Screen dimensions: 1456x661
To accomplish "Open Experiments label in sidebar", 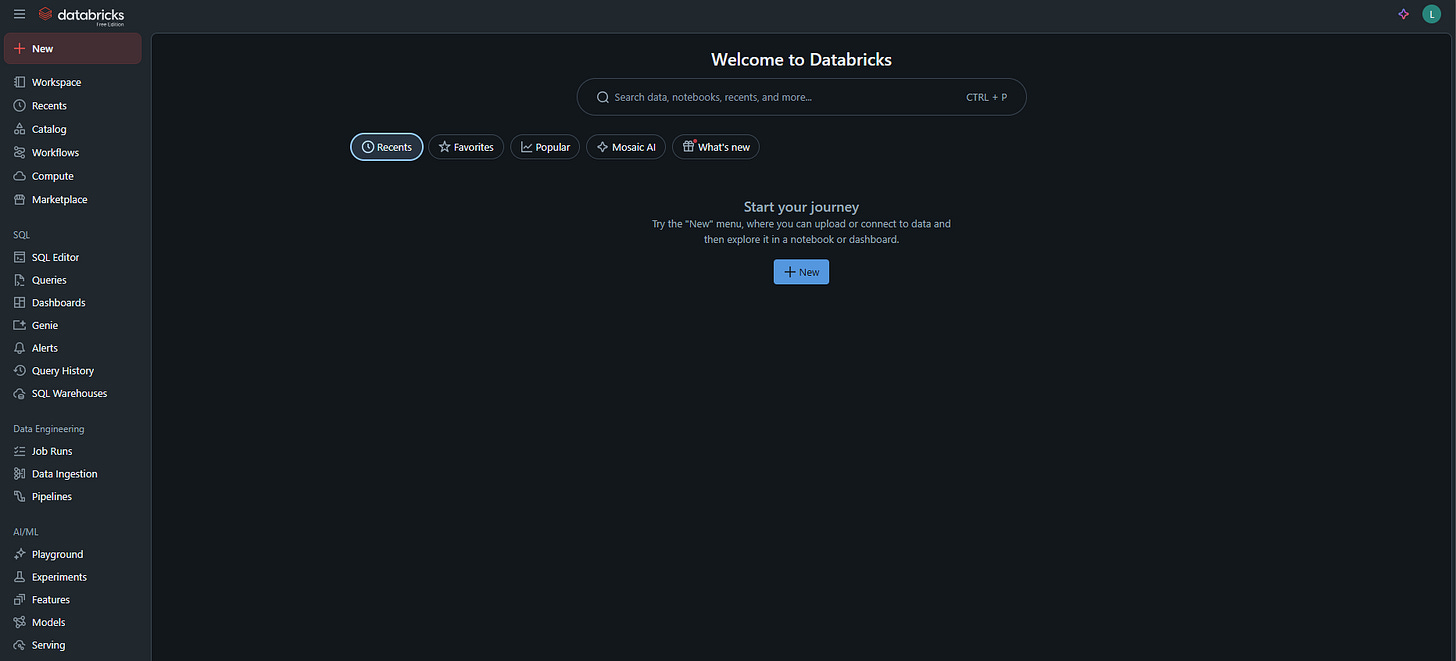I will 59,578.
